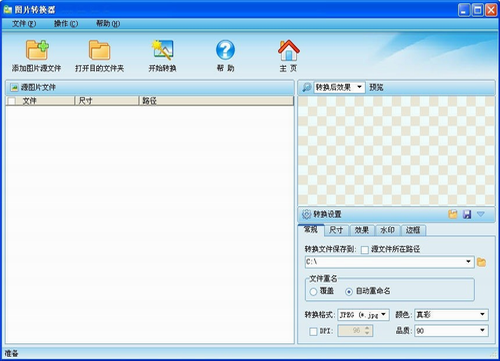500x361 pixels.
Task: Click the app icon in the title bar
Action: click(x=8, y=10)
